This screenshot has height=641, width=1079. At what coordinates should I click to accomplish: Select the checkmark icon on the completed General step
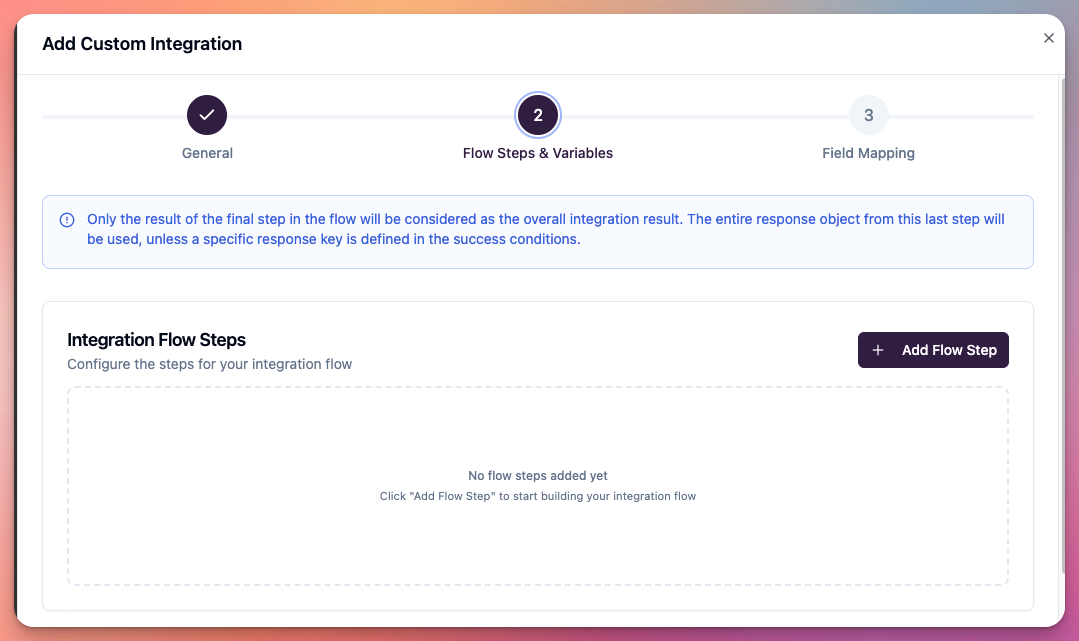[x=207, y=114]
